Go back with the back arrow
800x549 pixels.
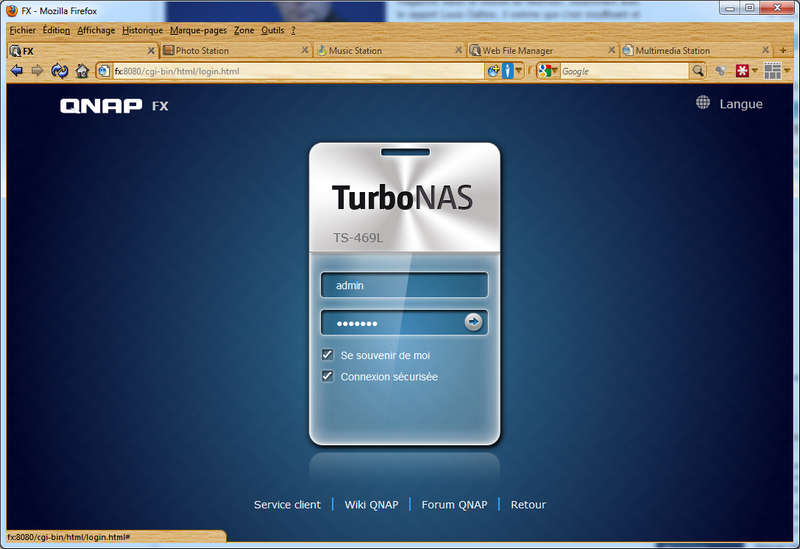(17, 71)
